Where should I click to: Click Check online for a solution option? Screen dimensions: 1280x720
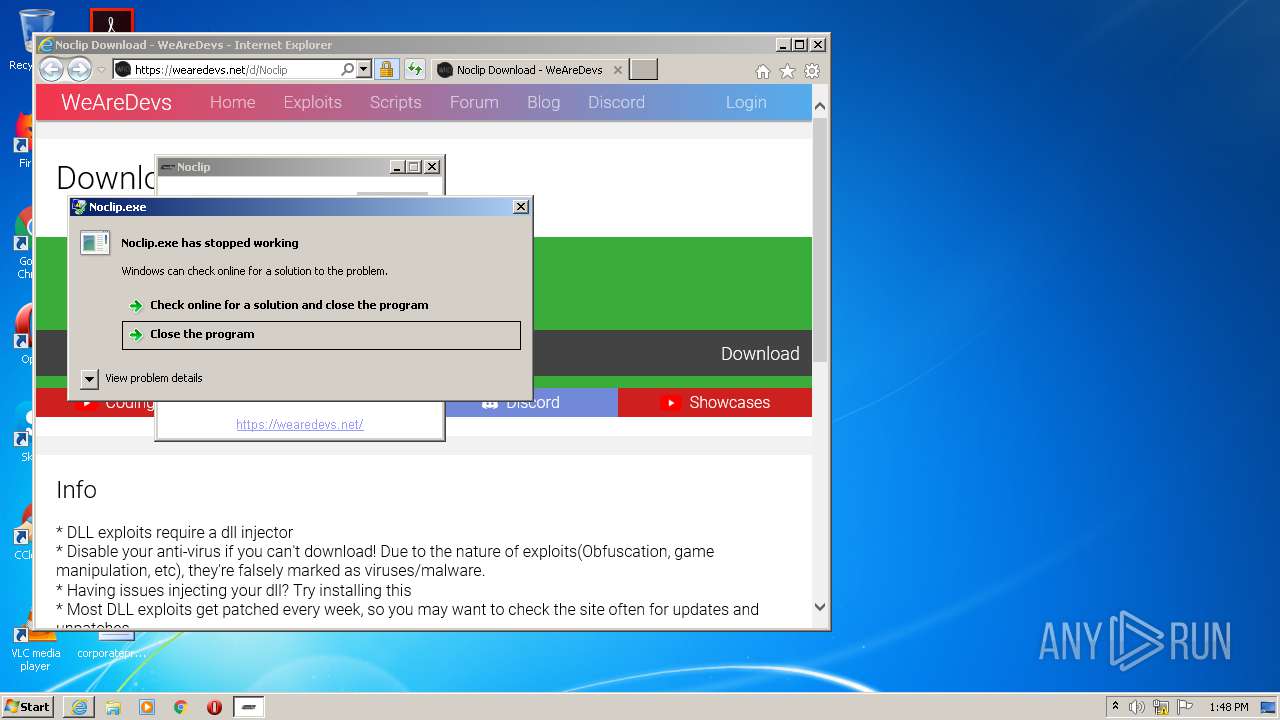pos(321,305)
